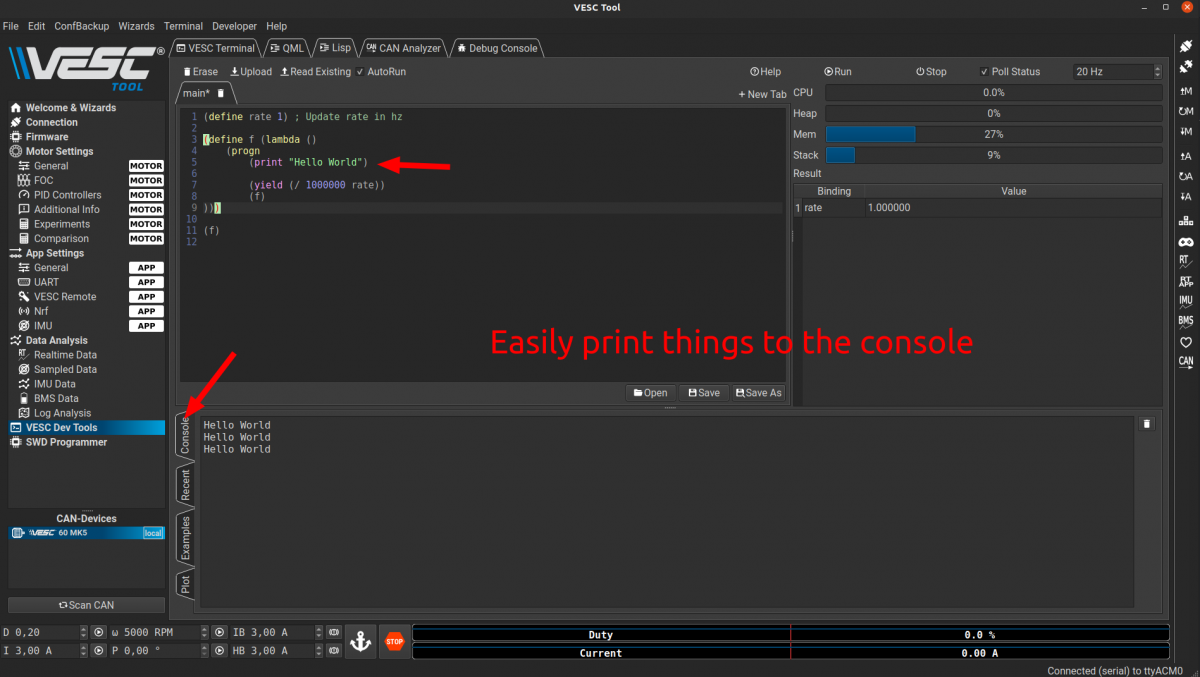Toggle the keyboard control gamepad icon
The width and height of the screenshot is (1200, 677).
coord(1186,242)
